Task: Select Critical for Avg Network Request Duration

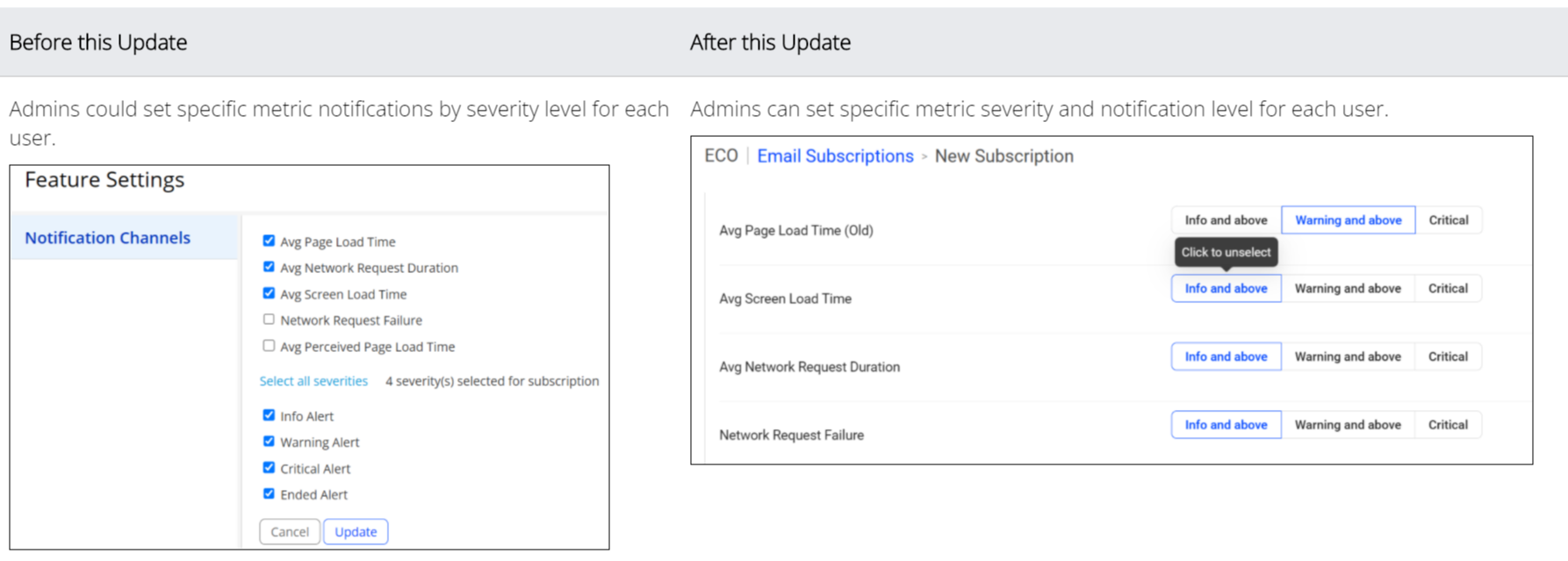Action: [1448, 357]
